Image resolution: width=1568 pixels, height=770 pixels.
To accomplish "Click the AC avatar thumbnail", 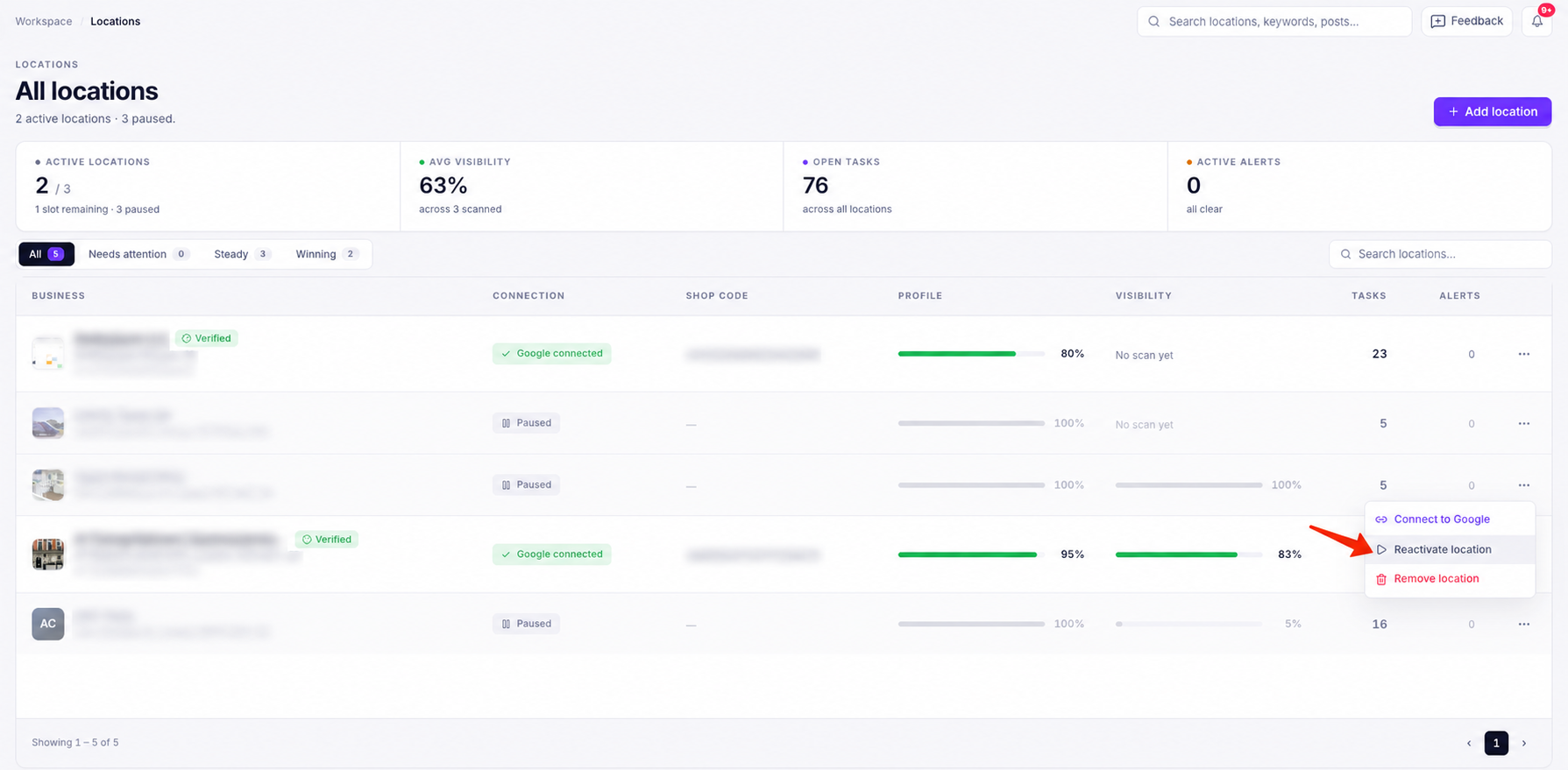I will 48,624.
